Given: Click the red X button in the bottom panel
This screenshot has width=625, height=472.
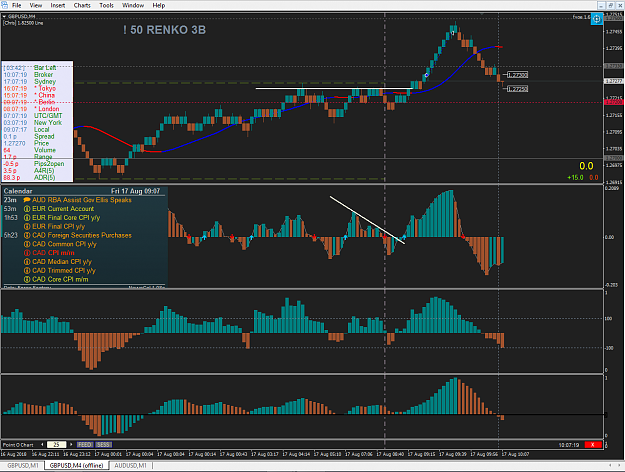Looking at the screenshot, I should [x=592, y=444].
